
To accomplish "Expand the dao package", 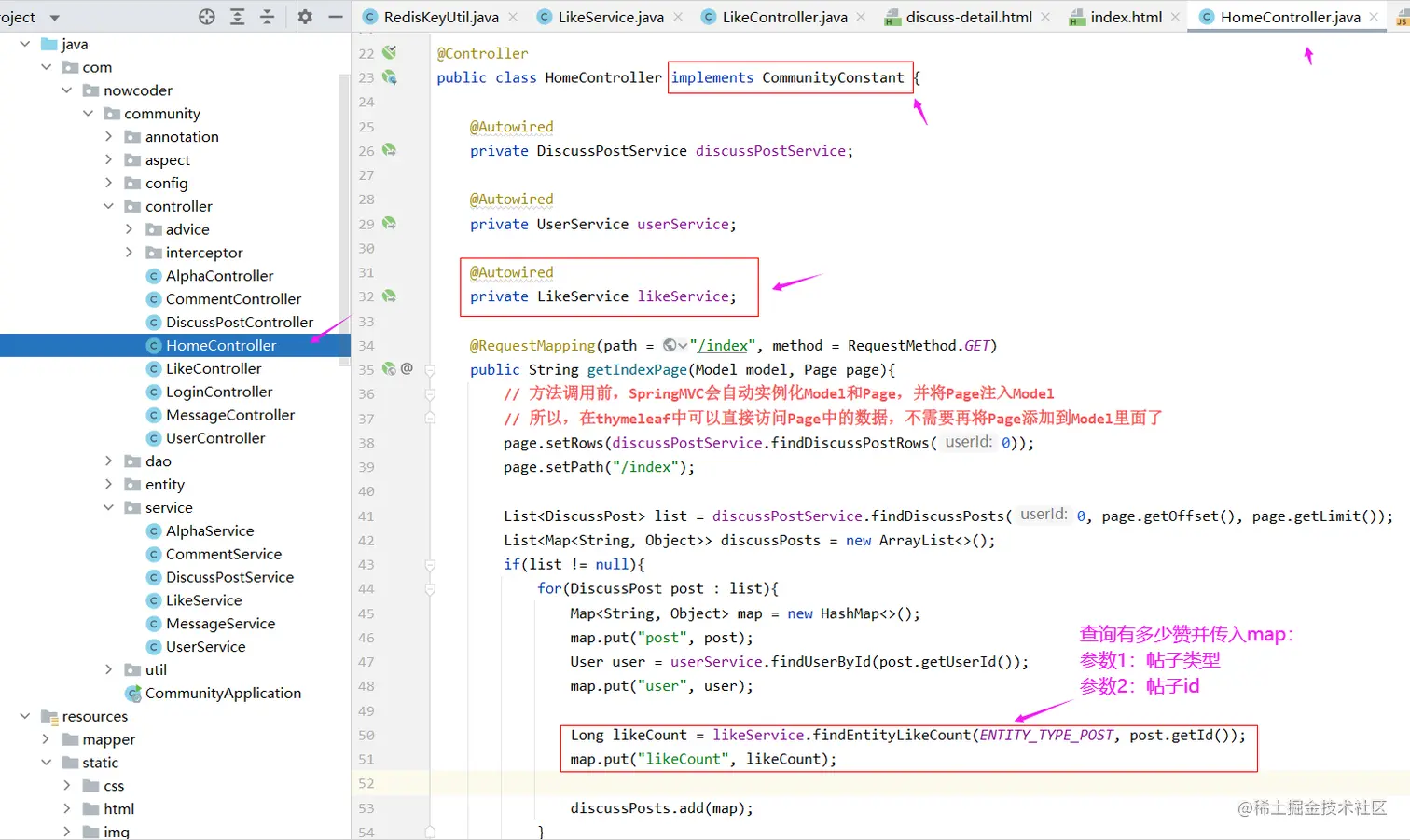I will click(108, 461).
